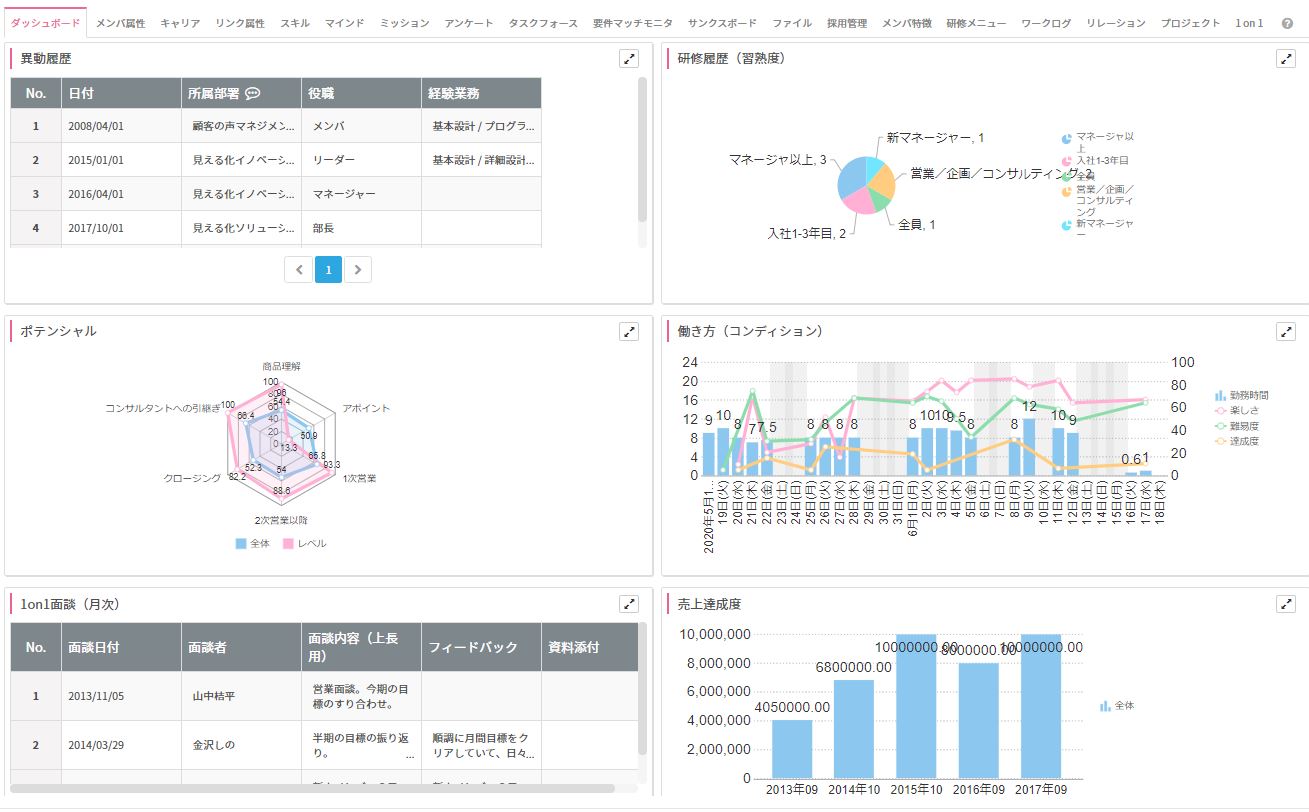Open the サンクスボード tab
The height and width of the screenshot is (812, 1309).
click(x=723, y=23)
